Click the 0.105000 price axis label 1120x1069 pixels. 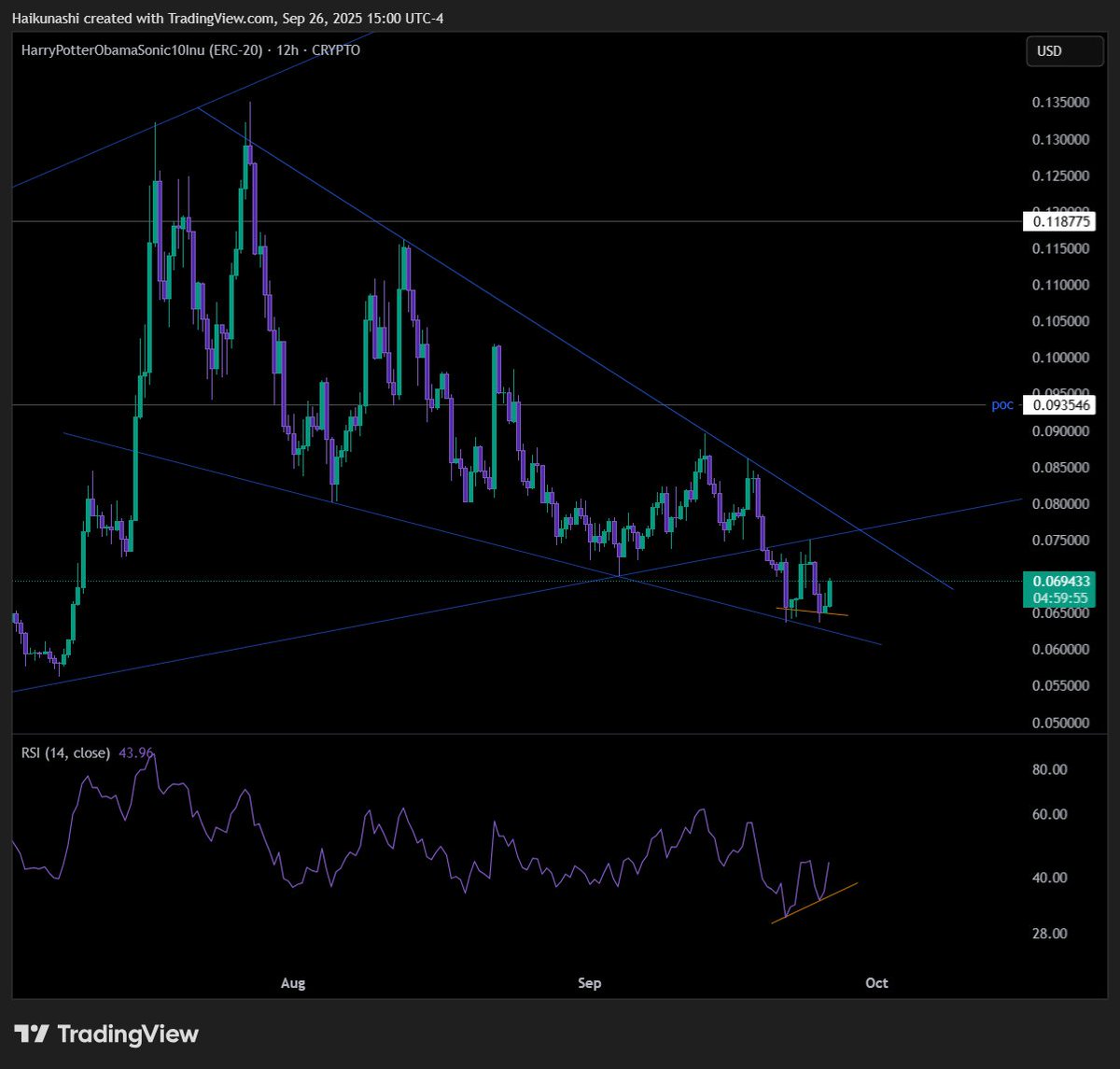click(x=1062, y=321)
